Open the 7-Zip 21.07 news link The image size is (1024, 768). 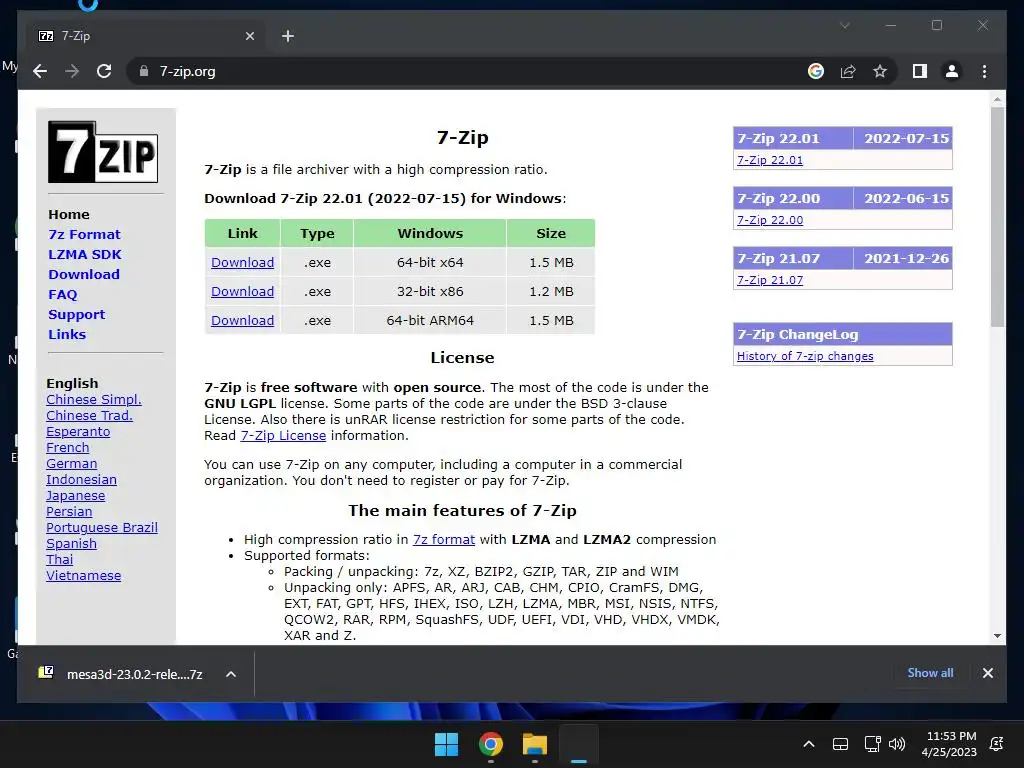(x=770, y=280)
